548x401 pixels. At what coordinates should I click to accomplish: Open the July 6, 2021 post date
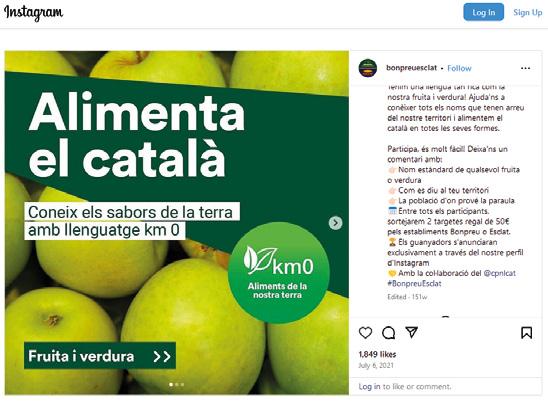[376, 366]
